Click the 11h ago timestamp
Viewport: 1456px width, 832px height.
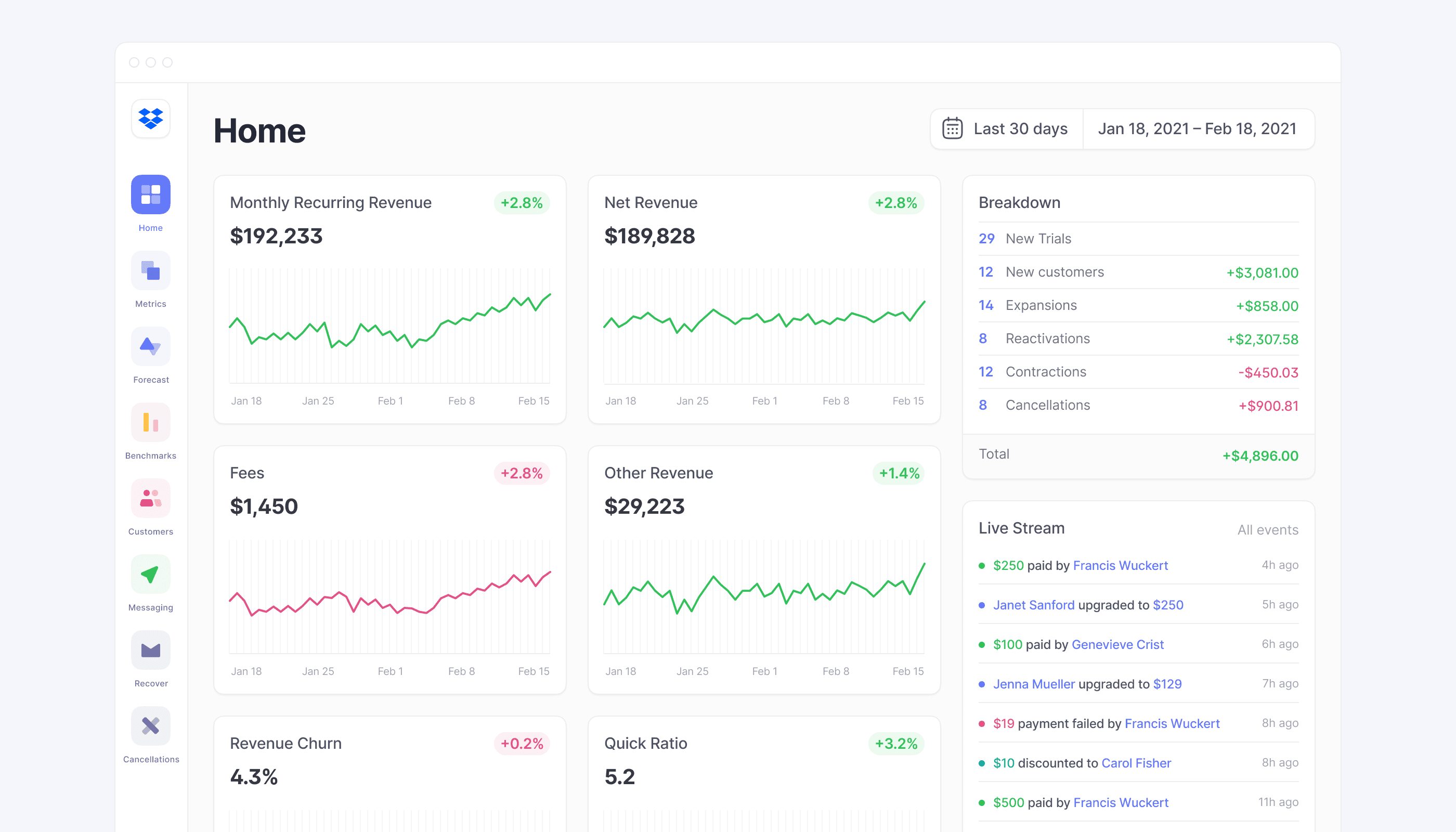1278,802
